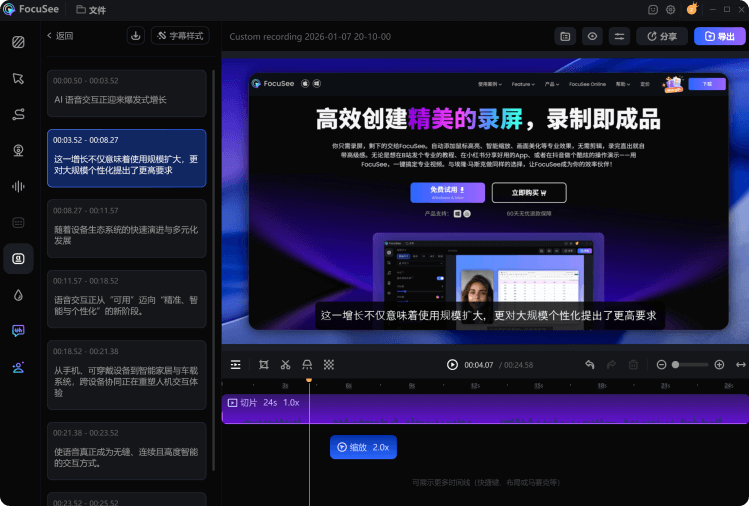
Task: Select subtitle entry 00:18.52 - 00:21.38
Action: tap(127, 375)
